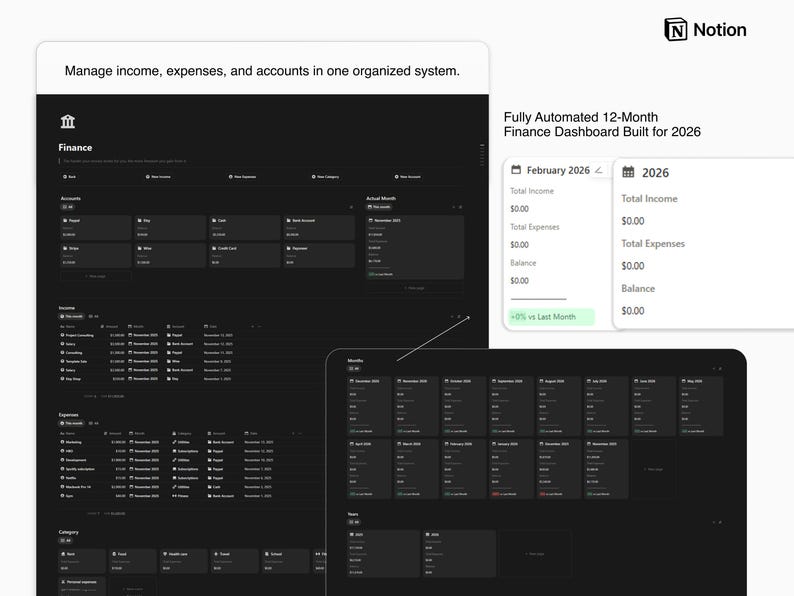This screenshot has width=794, height=596.
Task: Select the All tab under Income
Action: [x=94, y=316]
